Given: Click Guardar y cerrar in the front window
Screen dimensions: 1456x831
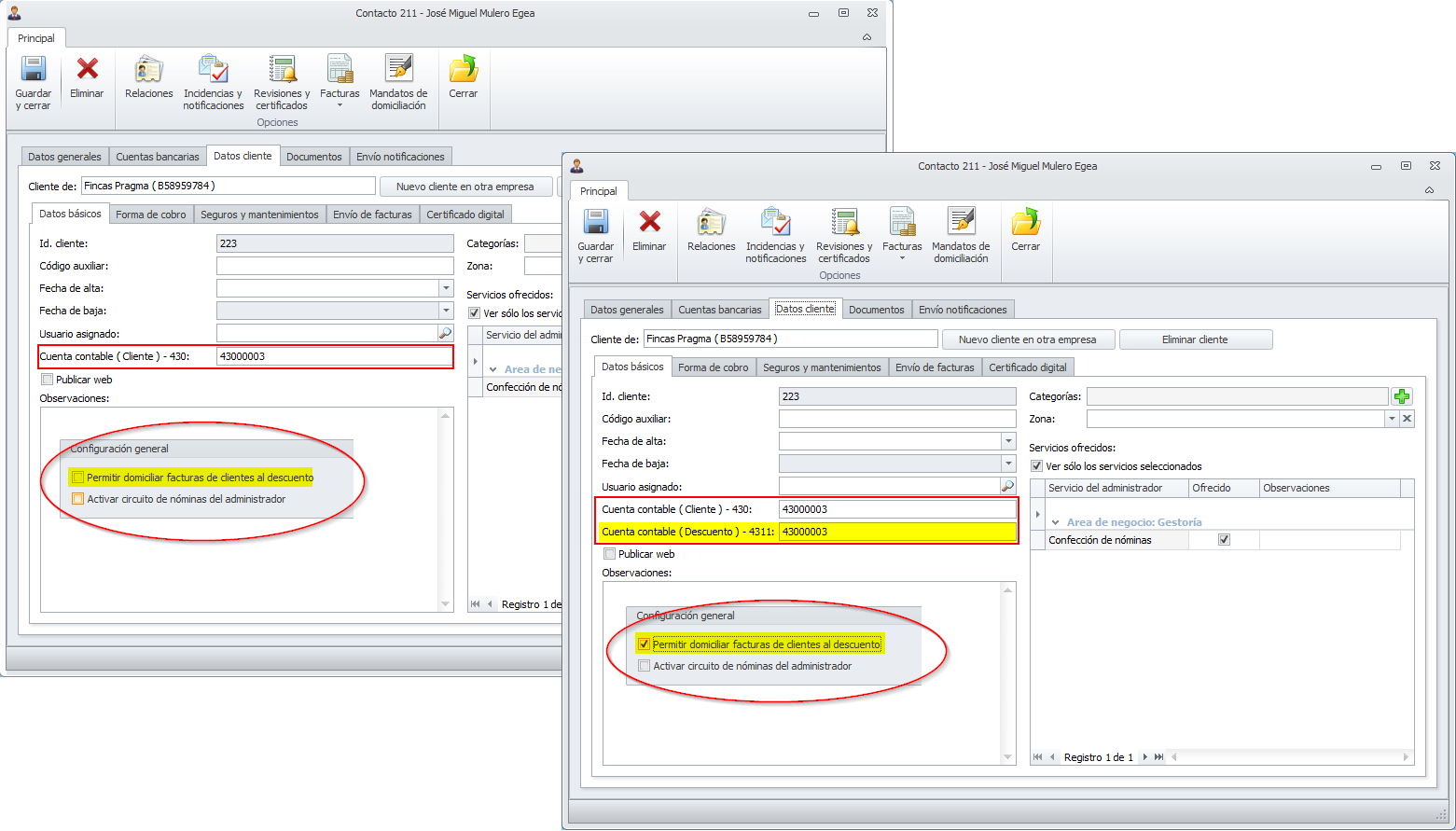Looking at the screenshot, I should [x=595, y=235].
